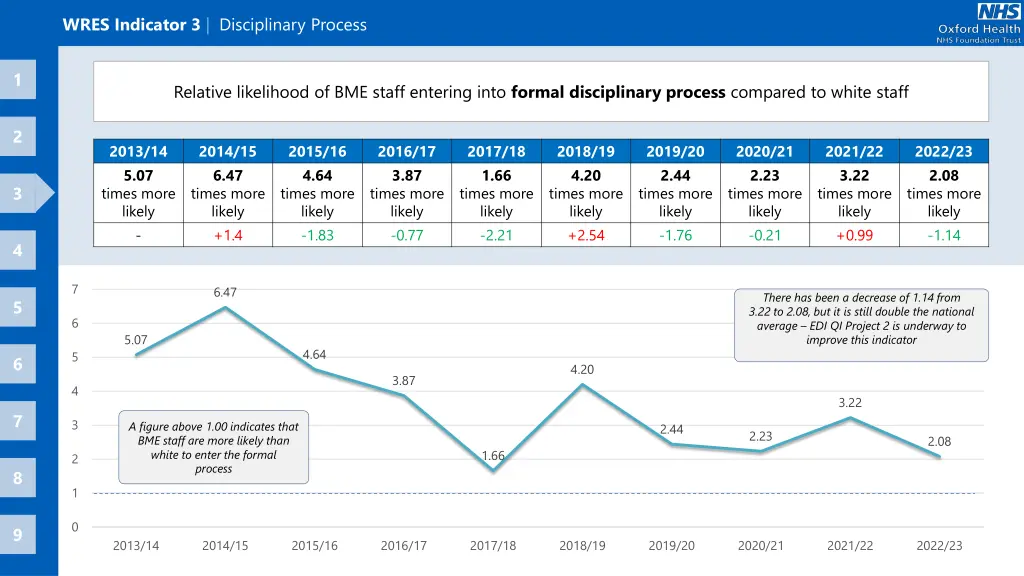The width and height of the screenshot is (1024, 576).
Task: Select slide navigation number 2
Action: [x=19, y=136]
